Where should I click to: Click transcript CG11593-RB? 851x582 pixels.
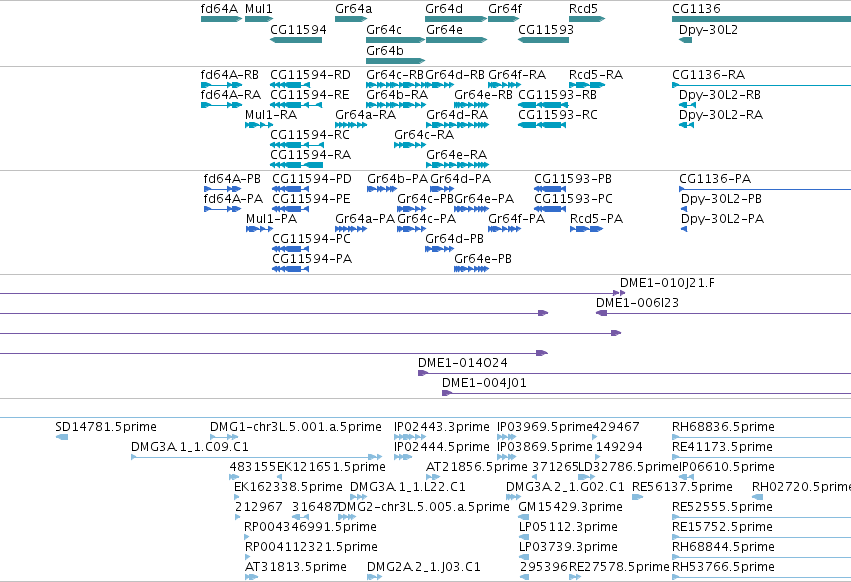coord(543,105)
